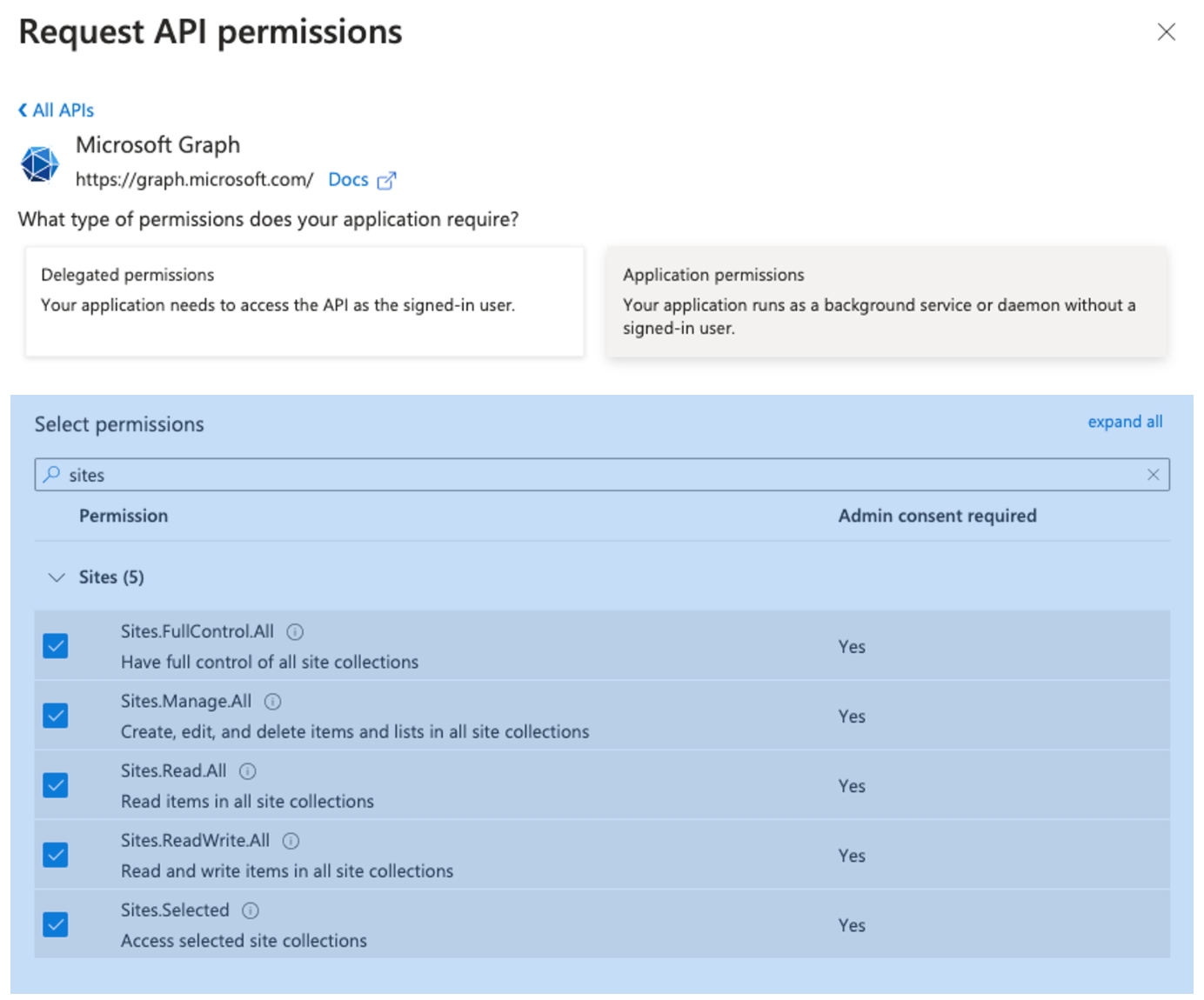Click the Sites (5) group label
Screen dimensions: 1204x1000
(x=111, y=577)
